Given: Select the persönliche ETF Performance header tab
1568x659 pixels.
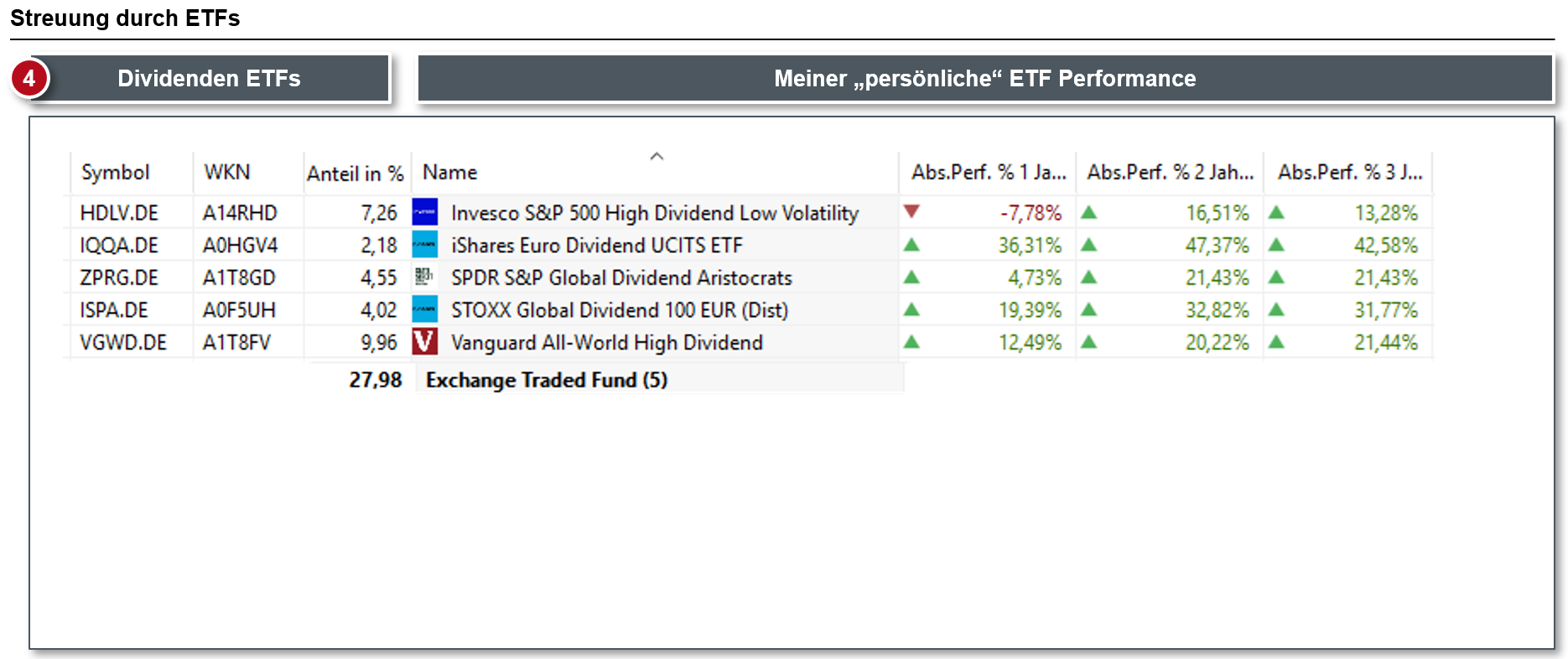Looking at the screenshot, I should point(984,79).
